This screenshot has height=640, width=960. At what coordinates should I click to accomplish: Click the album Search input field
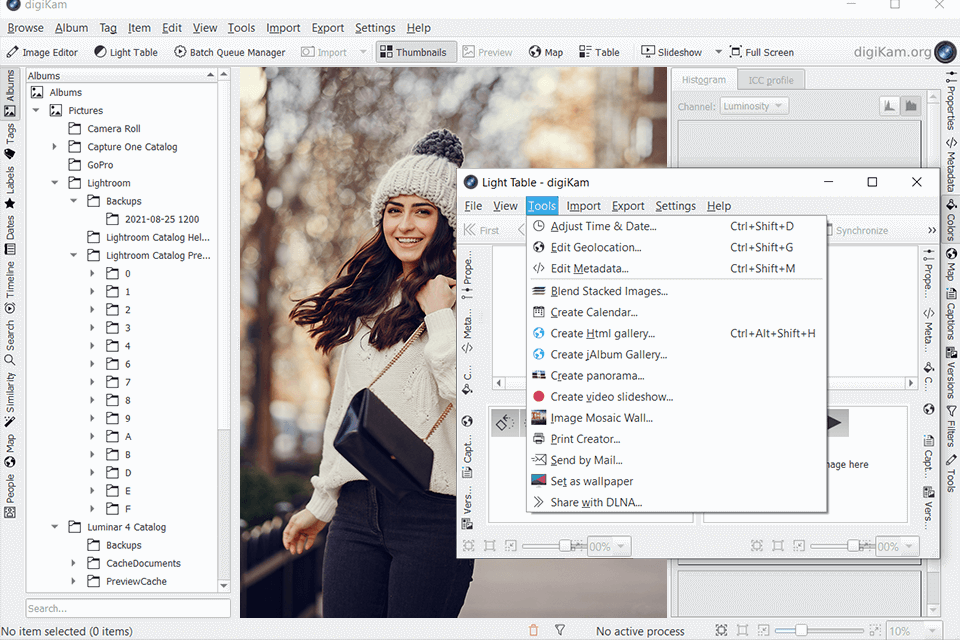[127, 608]
